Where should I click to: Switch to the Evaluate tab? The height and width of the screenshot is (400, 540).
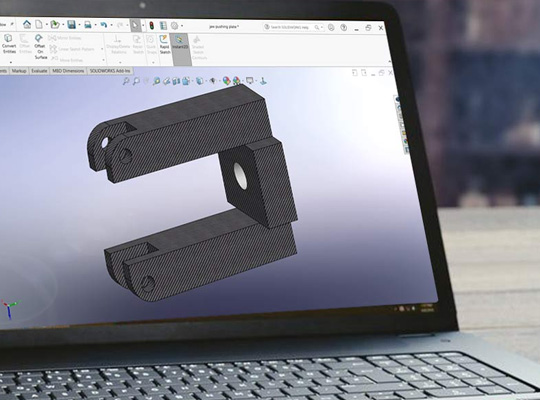click(x=39, y=71)
